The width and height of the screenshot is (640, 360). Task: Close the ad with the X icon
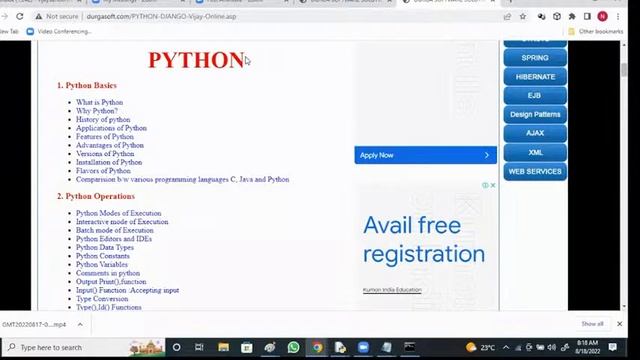[x=493, y=185]
